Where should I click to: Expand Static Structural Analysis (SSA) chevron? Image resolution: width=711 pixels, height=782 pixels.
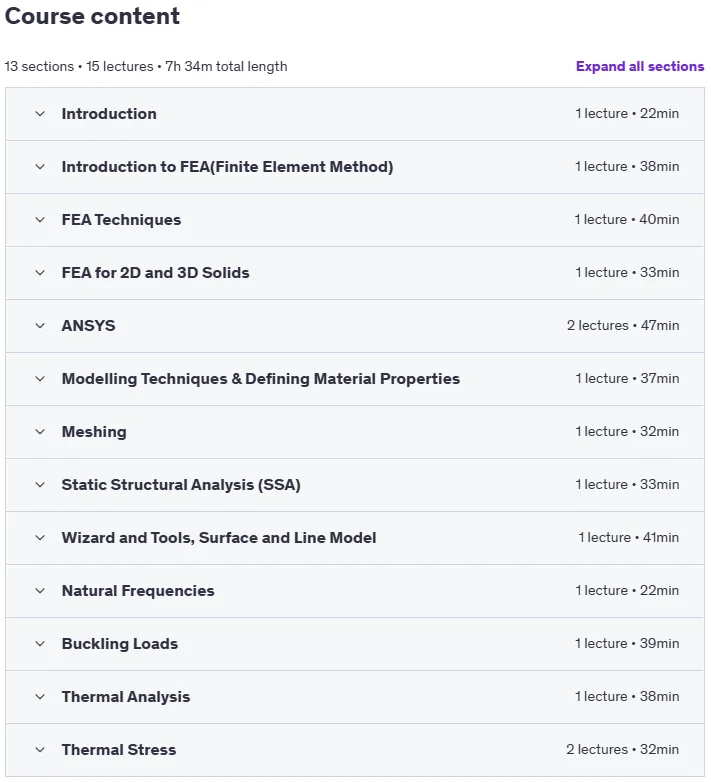(40, 485)
